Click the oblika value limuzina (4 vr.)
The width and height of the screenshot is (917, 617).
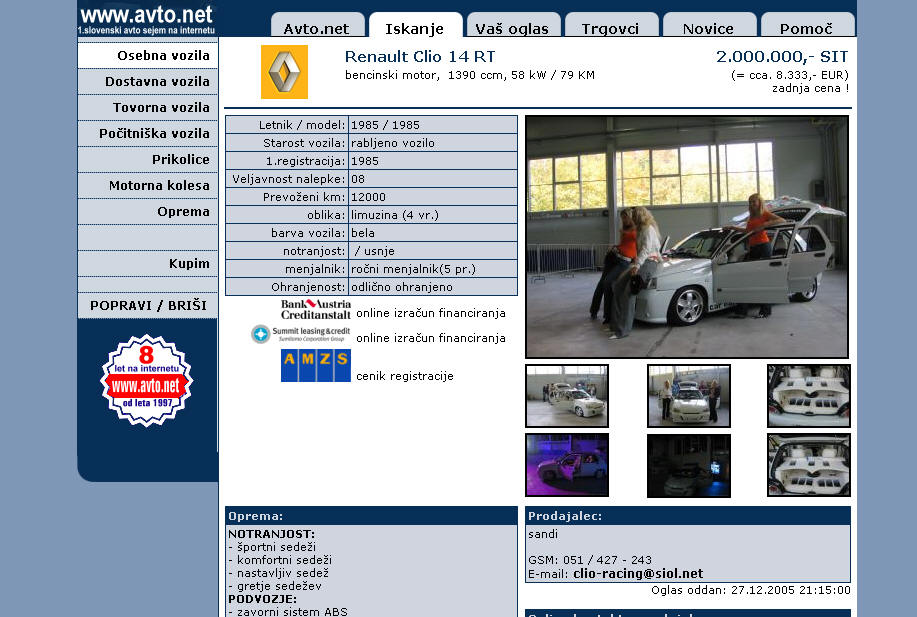click(x=395, y=215)
